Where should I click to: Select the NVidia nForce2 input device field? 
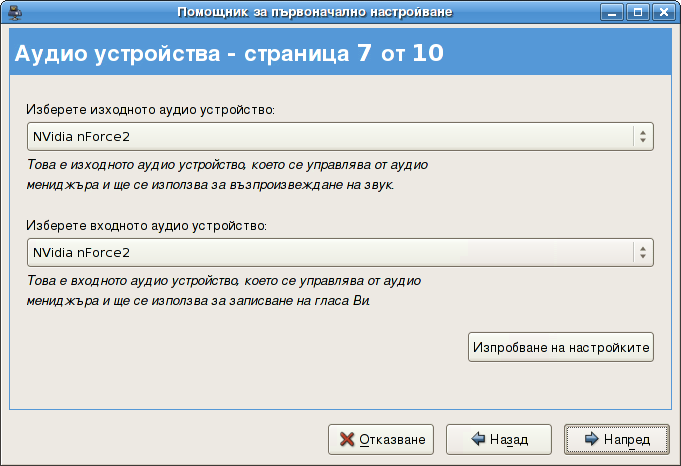tap(330, 252)
